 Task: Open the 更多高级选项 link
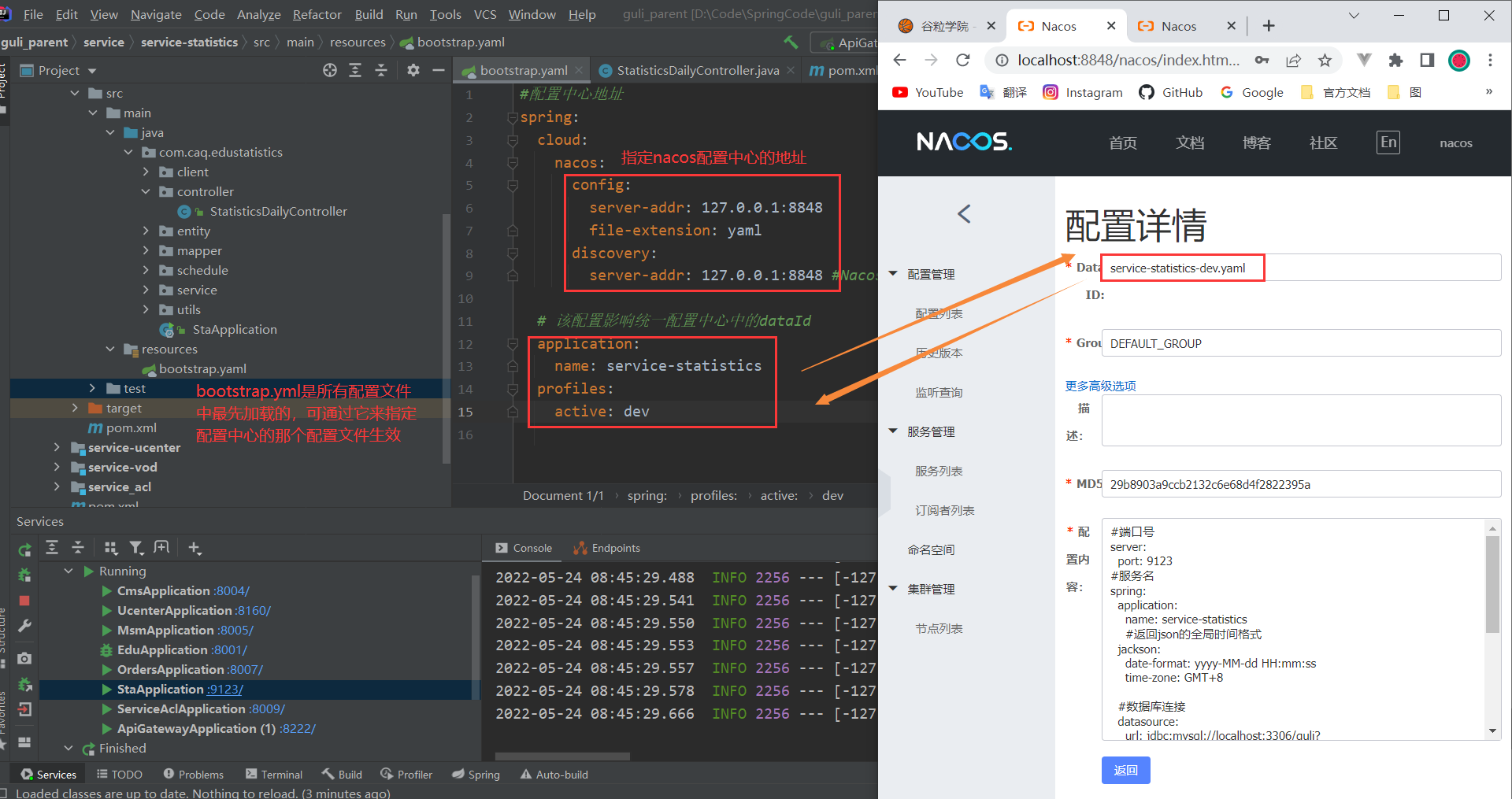click(x=1101, y=386)
